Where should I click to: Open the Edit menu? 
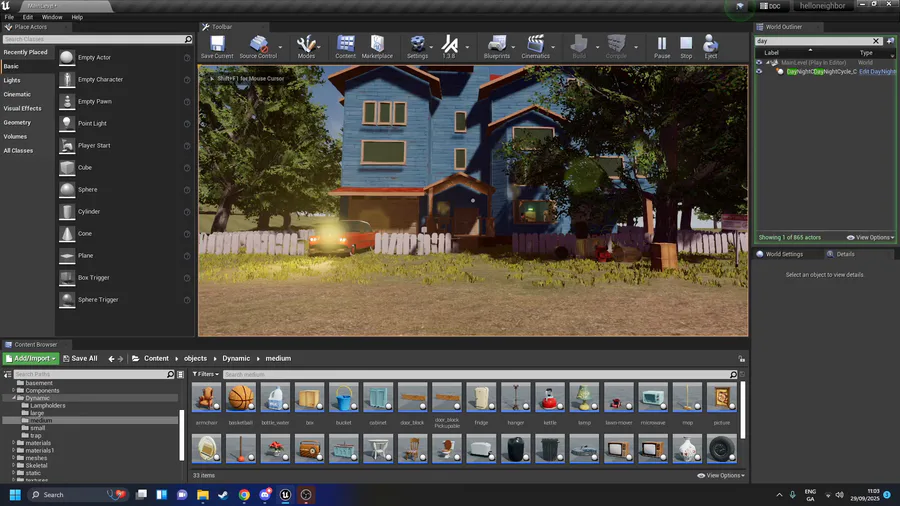[28, 17]
